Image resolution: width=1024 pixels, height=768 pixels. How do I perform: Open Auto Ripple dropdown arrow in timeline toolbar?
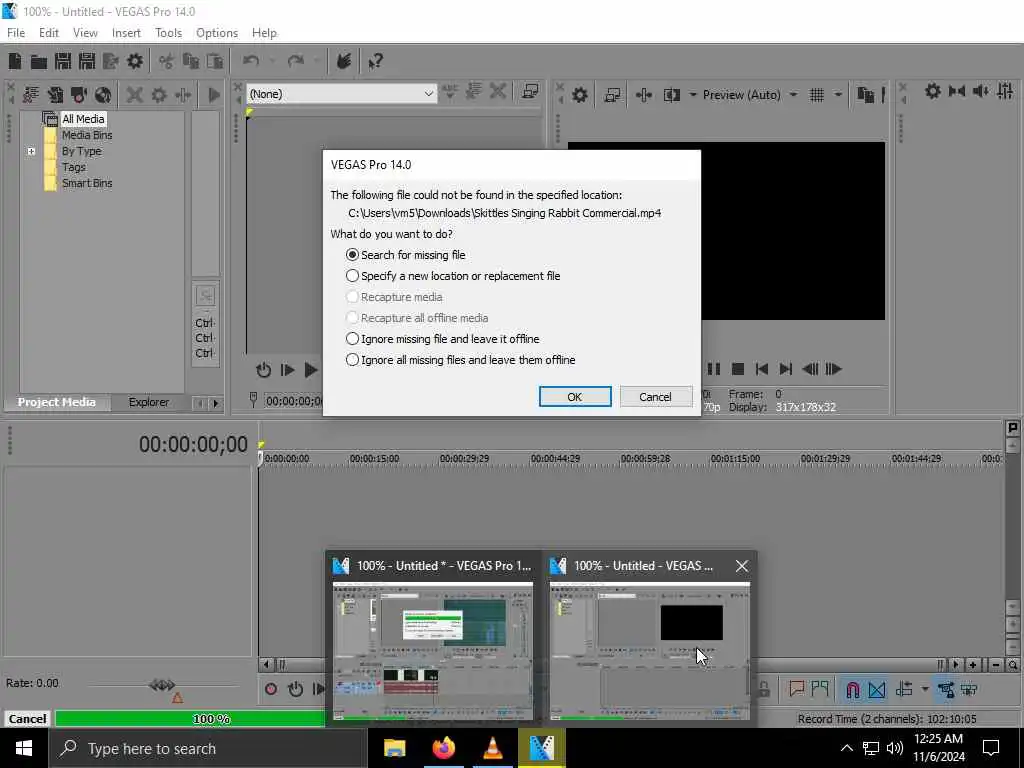point(925,689)
